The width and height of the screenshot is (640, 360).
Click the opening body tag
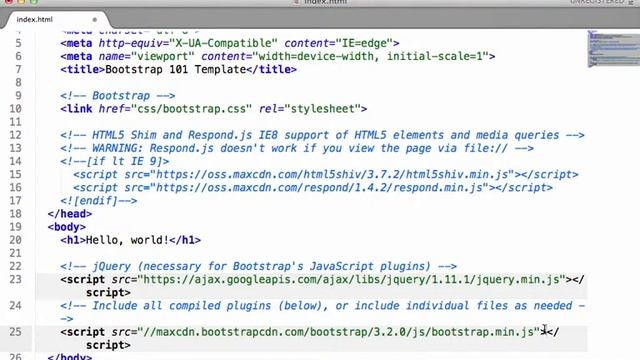[67, 227]
